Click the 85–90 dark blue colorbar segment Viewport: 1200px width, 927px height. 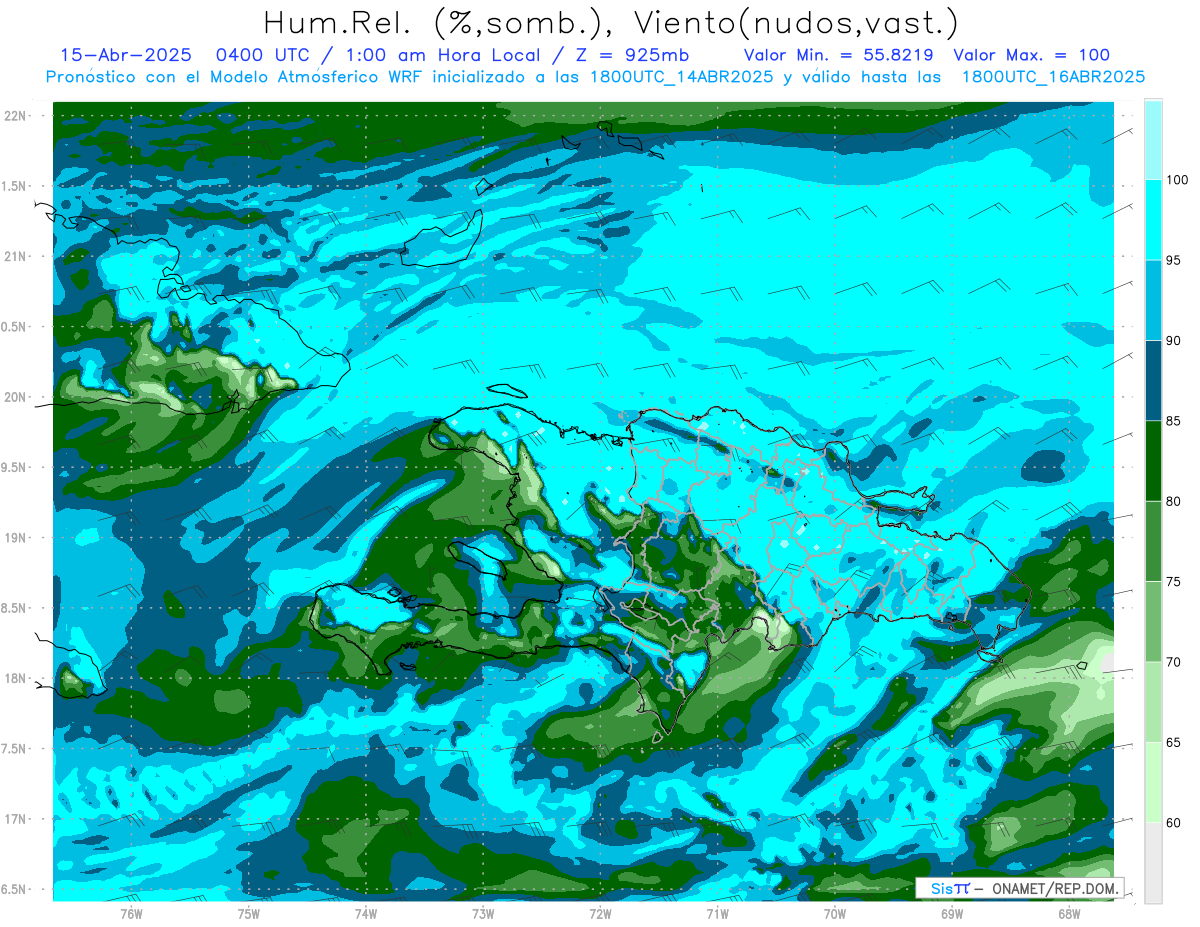(1153, 381)
